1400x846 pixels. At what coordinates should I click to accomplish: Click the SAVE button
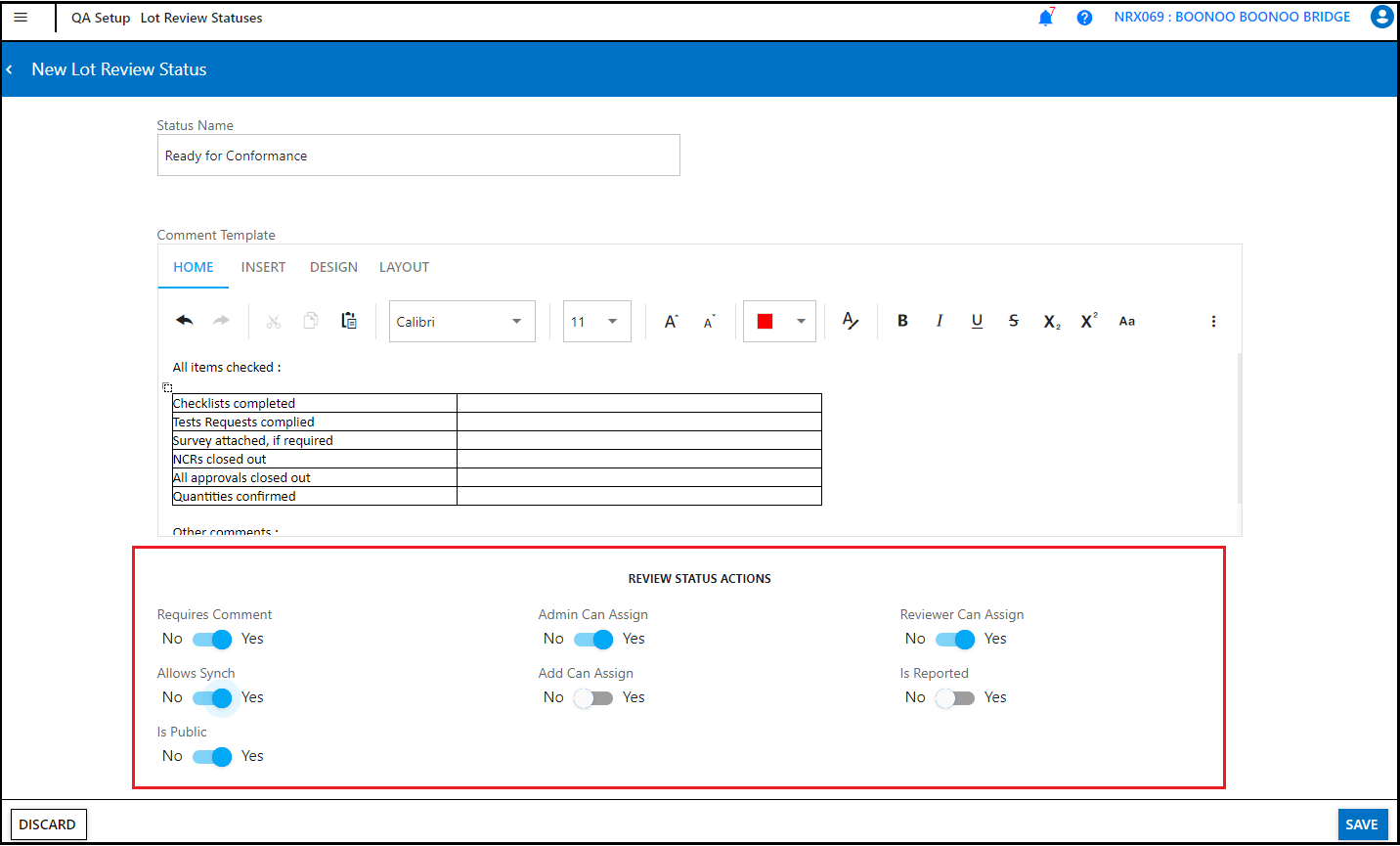click(x=1362, y=824)
